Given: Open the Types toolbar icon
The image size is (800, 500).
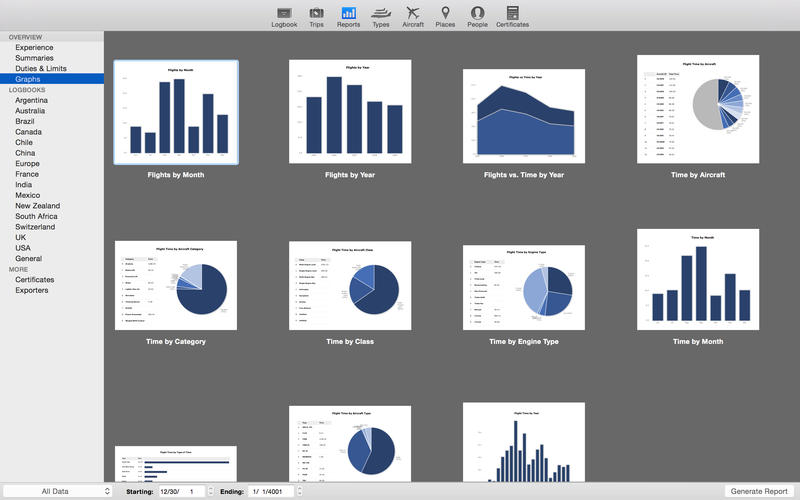Looking at the screenshot, I should 380,13.
